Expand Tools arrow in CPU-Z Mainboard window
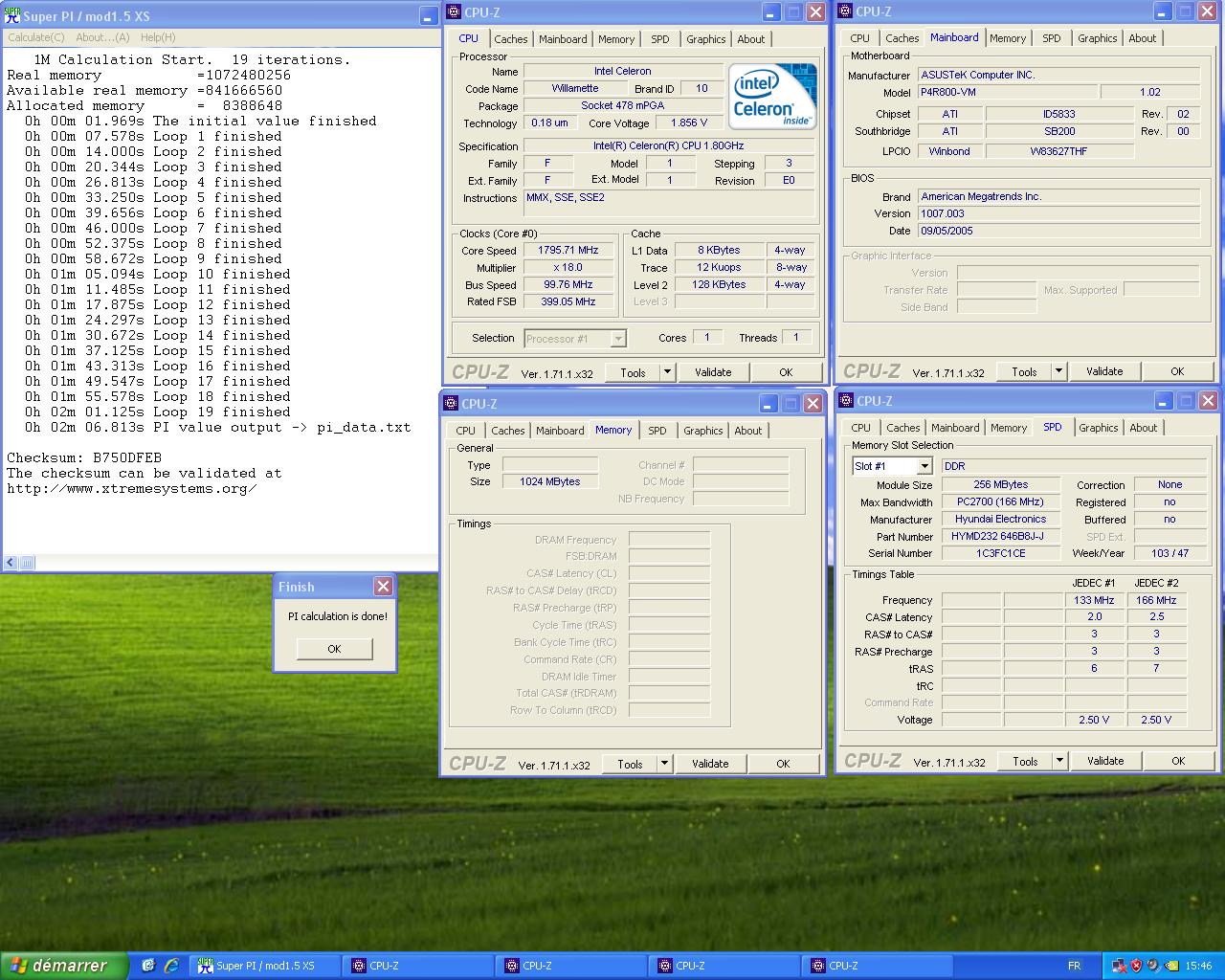 1058,371
